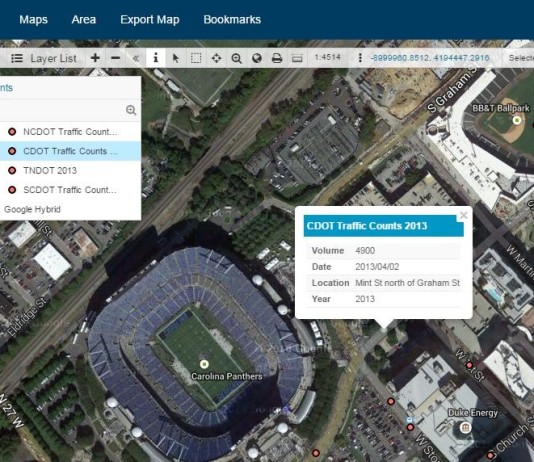Zoom in with the plus icon

coord(95,58)
